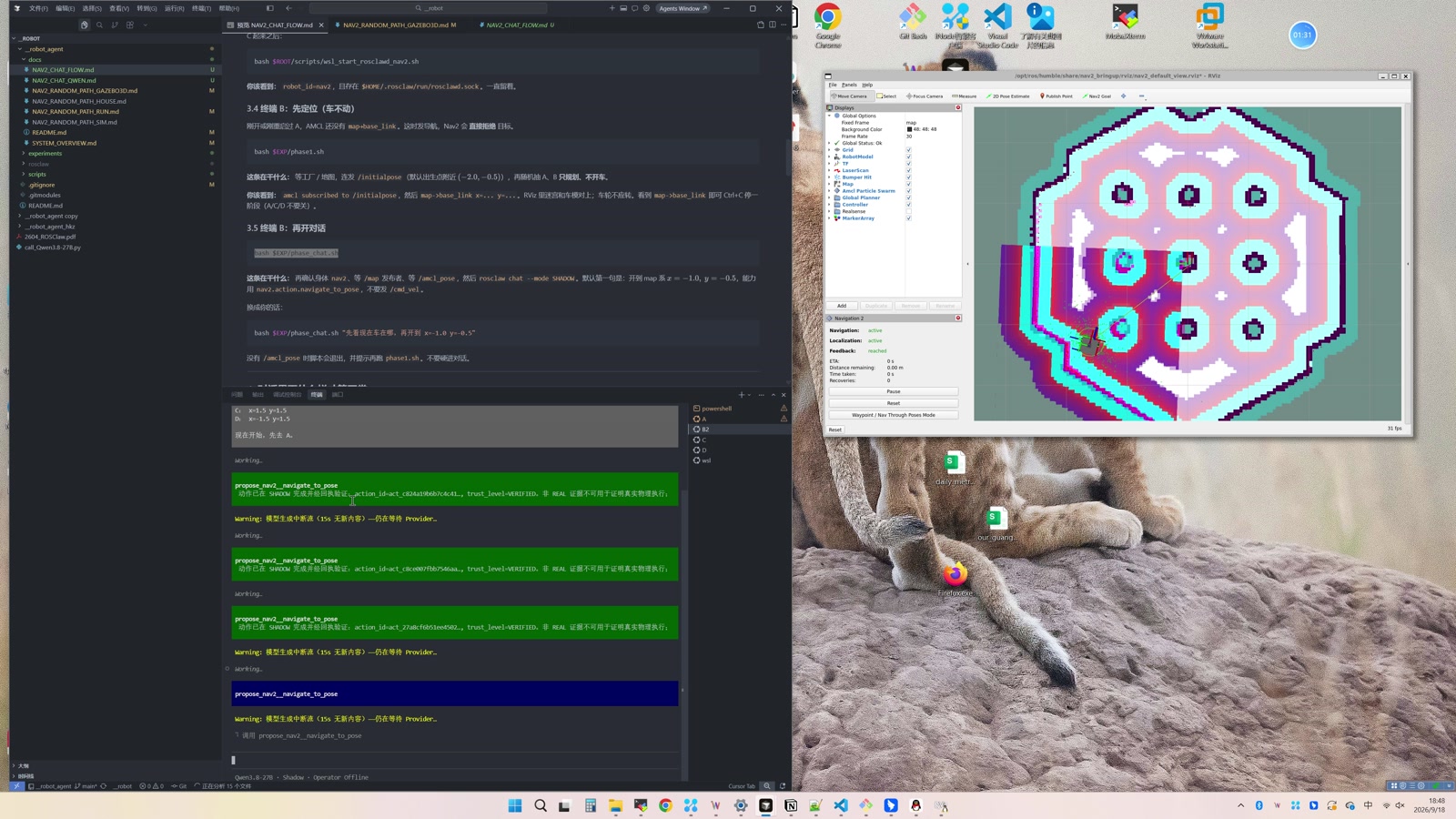Open the File menu in RViz
The width and height of the screenshot is (1456, 819).
[x=833, y=85]
